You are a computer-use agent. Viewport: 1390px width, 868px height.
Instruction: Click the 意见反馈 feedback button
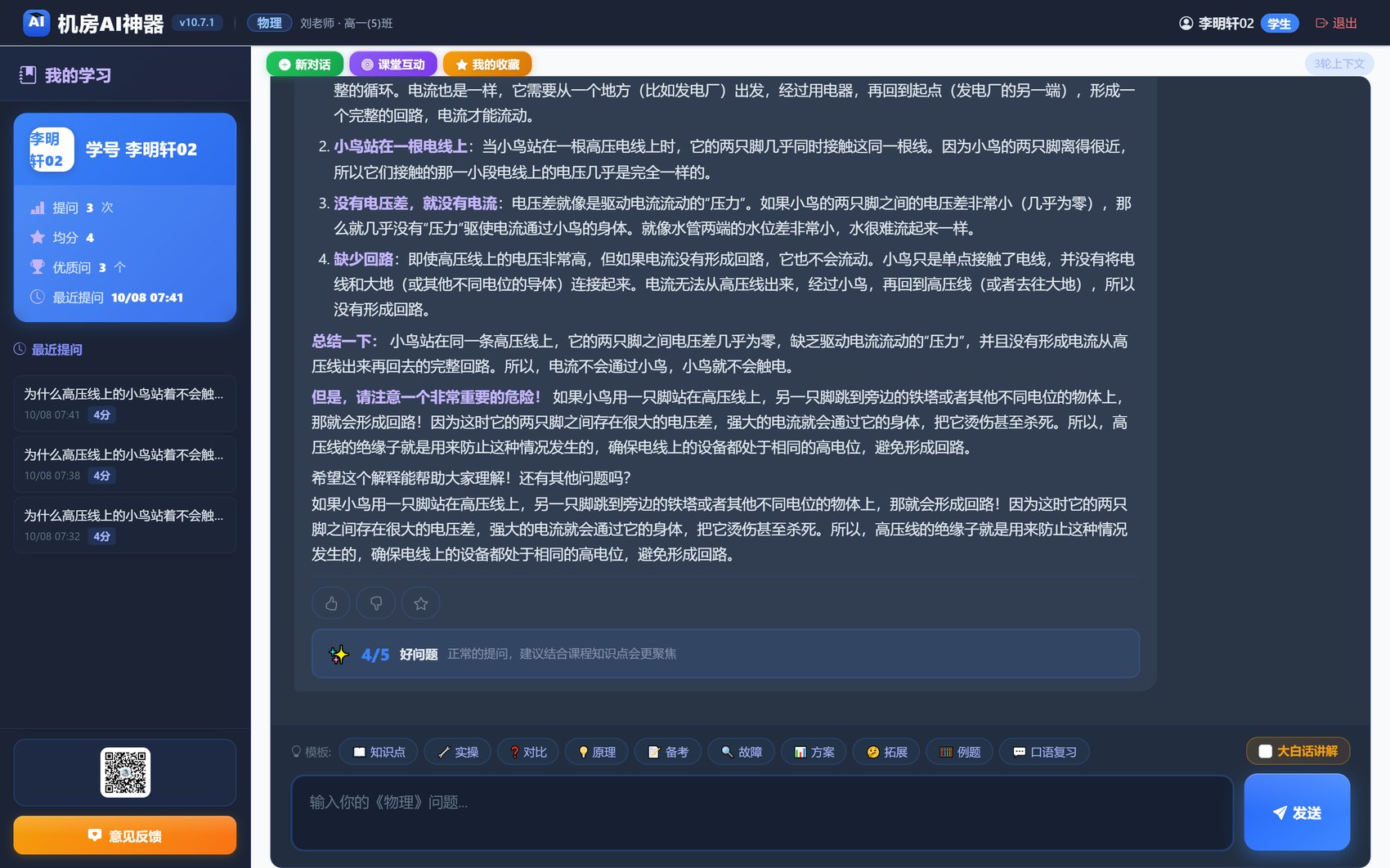125,835
